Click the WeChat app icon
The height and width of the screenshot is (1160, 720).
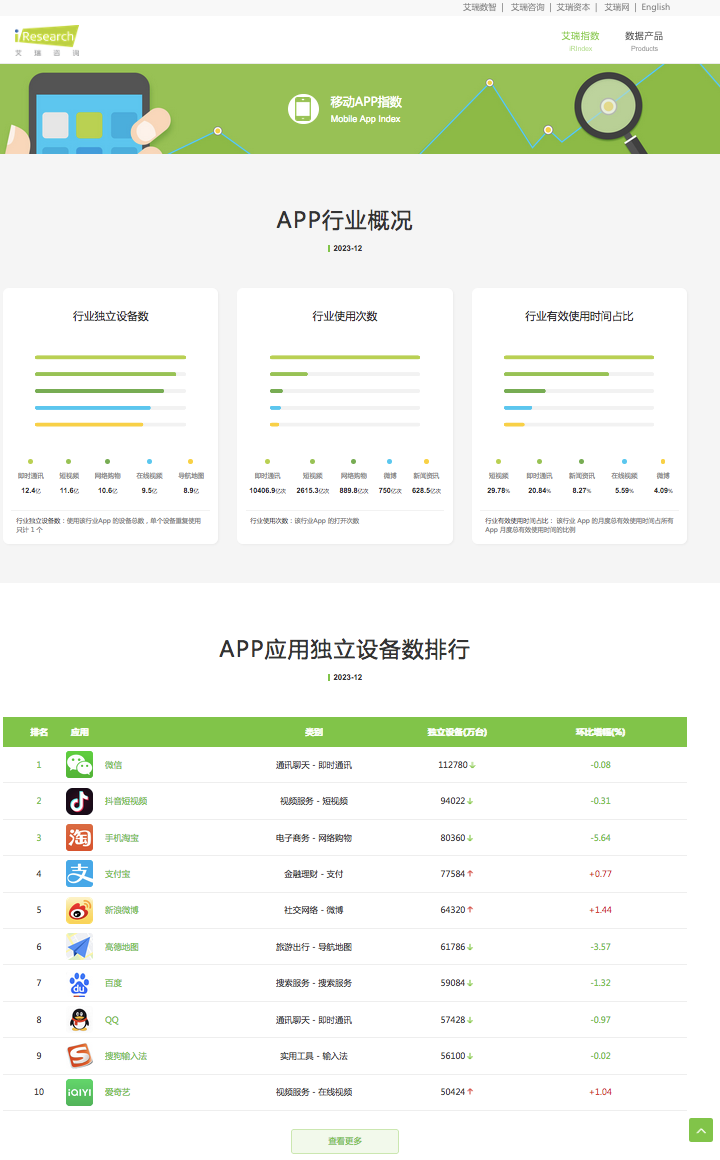pyautogui.click(x=79, y=764)
